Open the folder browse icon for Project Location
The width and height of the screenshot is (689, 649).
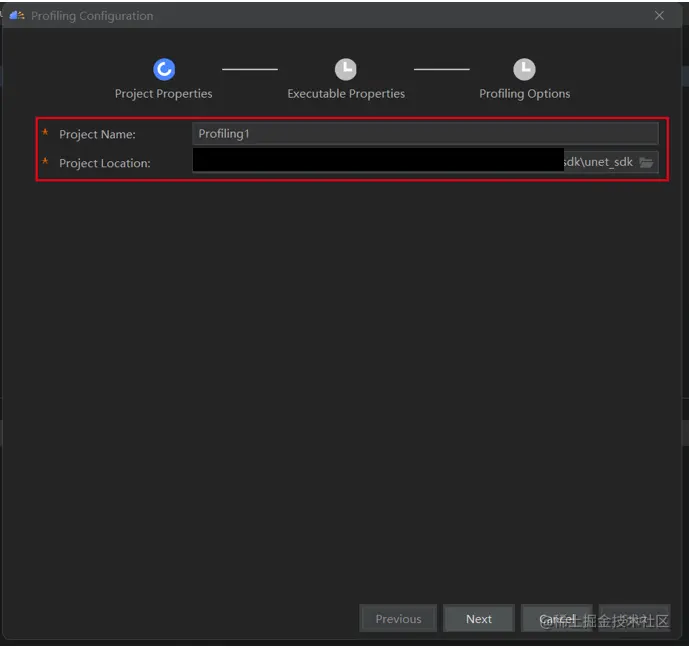coord(646,163)
